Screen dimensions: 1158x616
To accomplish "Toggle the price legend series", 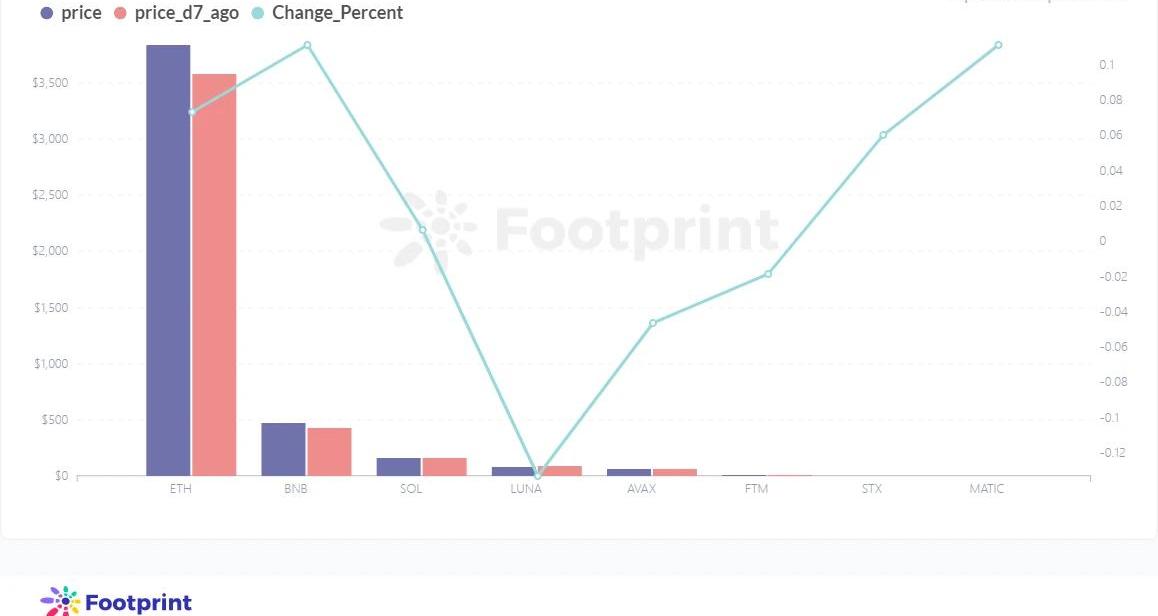I will [71, 13].
